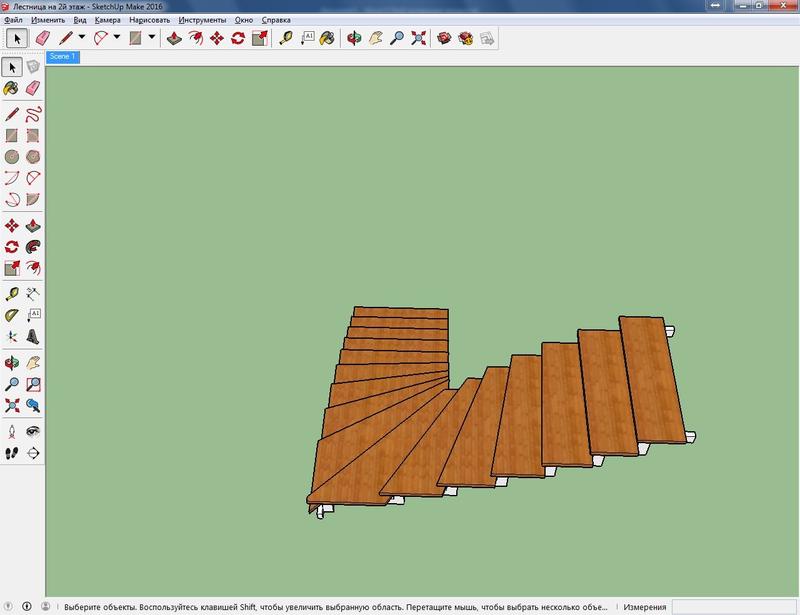Switch to the Scene 1 tab
The height and width of the screenshot is (615, 800).
(62, 57)
